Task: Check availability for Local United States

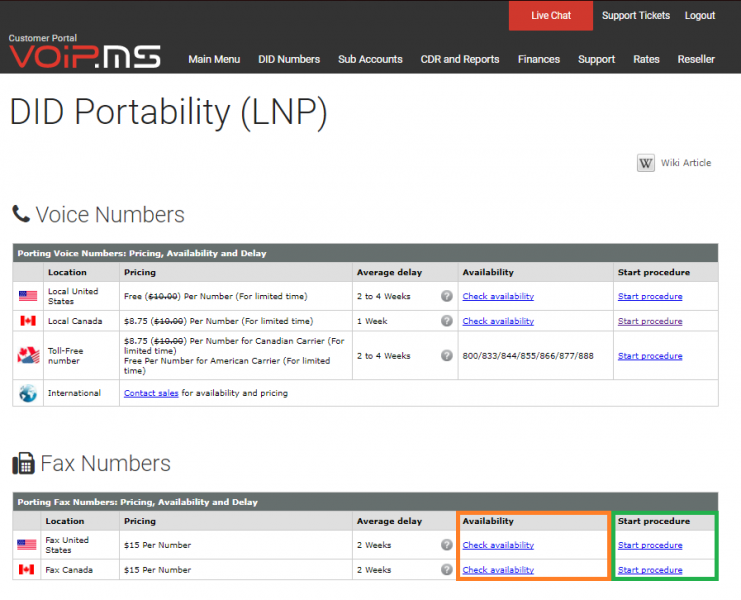Action: (x=498, y=296)
